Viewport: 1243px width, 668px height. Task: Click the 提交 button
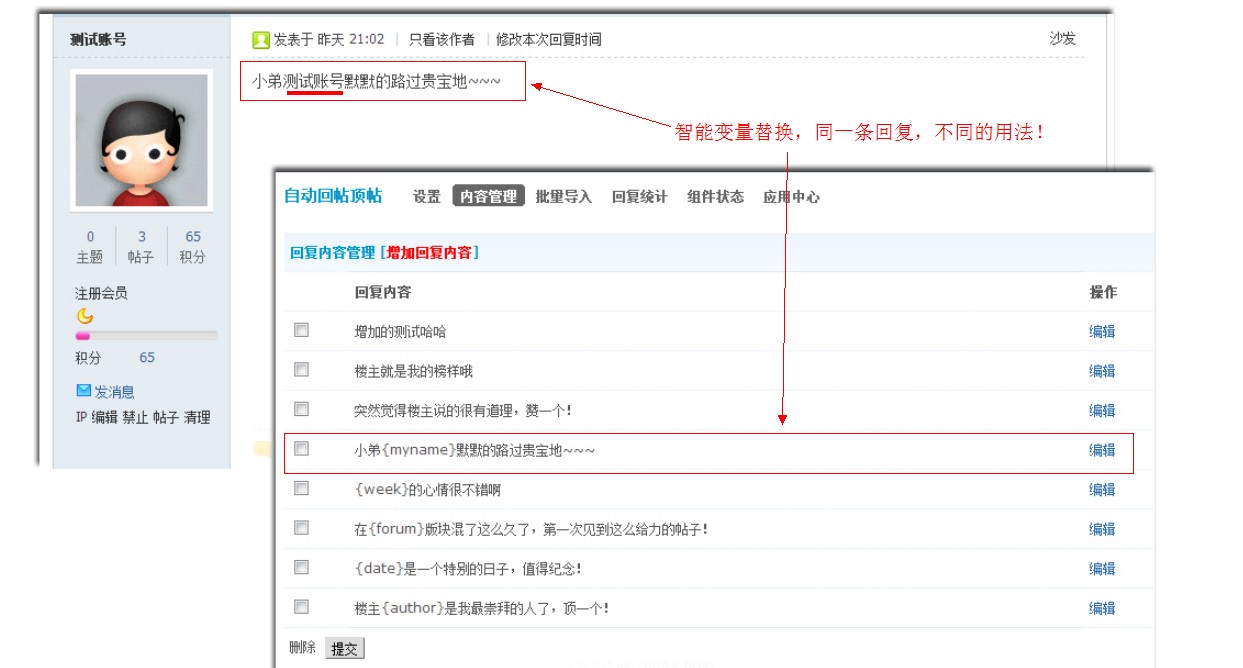click(345, 649)
